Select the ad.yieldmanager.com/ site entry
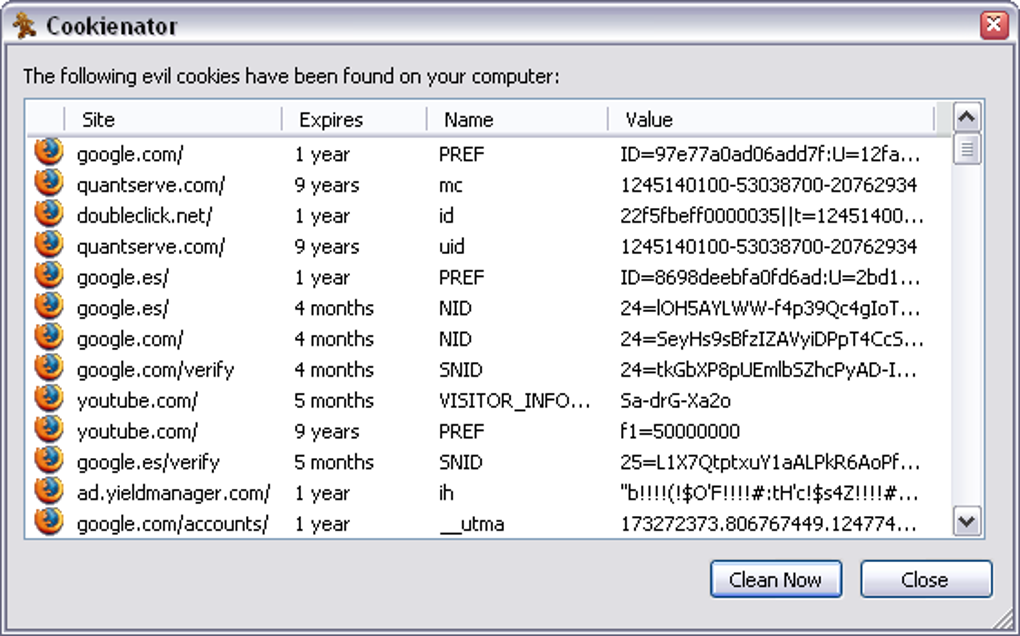This screenshot has width=1020, height=636. tap(173, 494)
